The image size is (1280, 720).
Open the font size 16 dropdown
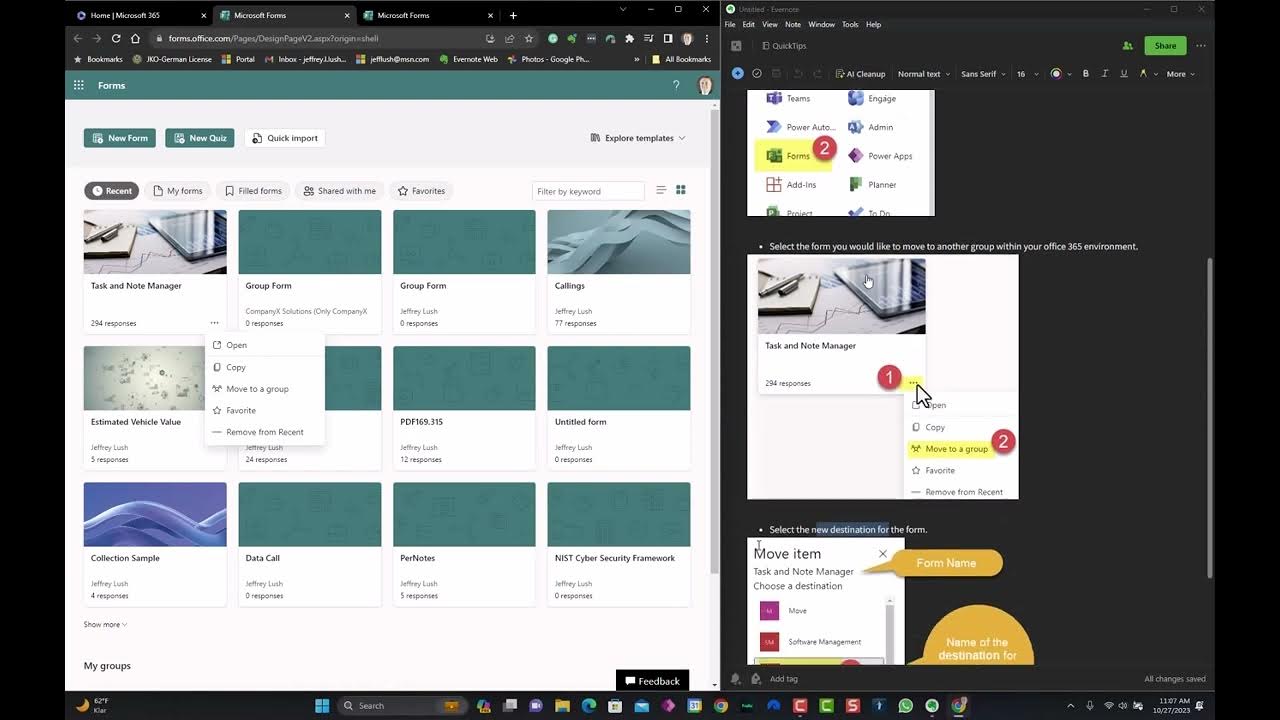(x=1027, y=73)
